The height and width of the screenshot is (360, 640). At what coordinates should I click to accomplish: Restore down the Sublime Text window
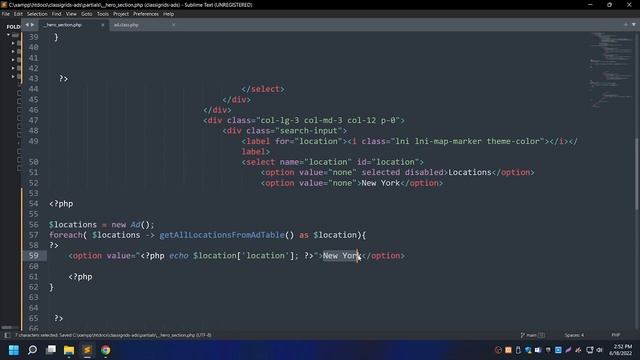coord(609,5)
